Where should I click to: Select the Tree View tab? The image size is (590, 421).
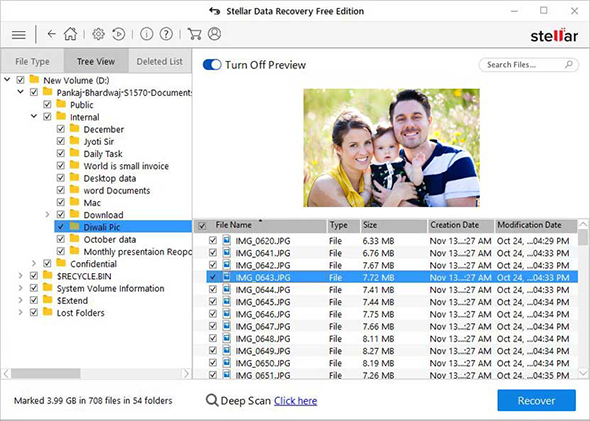pyautogui.click(x=96, y=61)
